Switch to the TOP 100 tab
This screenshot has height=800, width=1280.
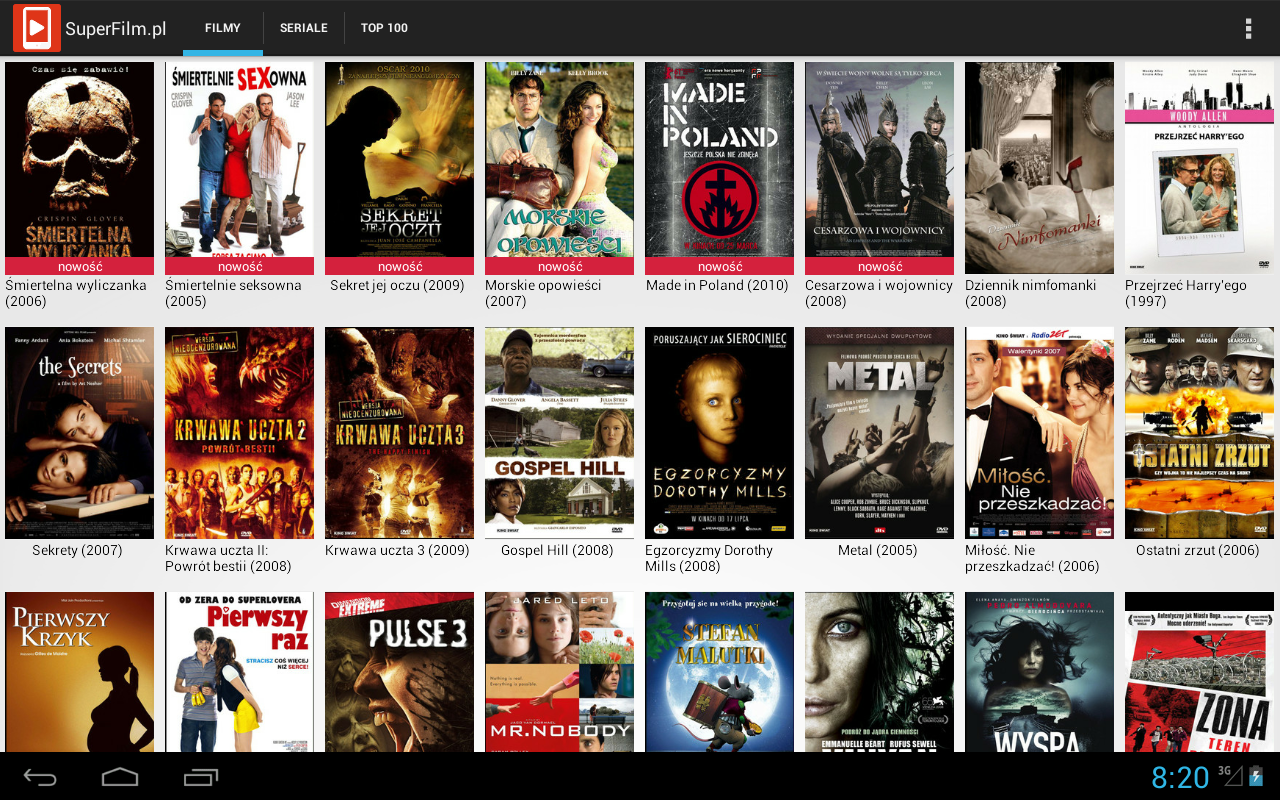(x=384, y=28)
